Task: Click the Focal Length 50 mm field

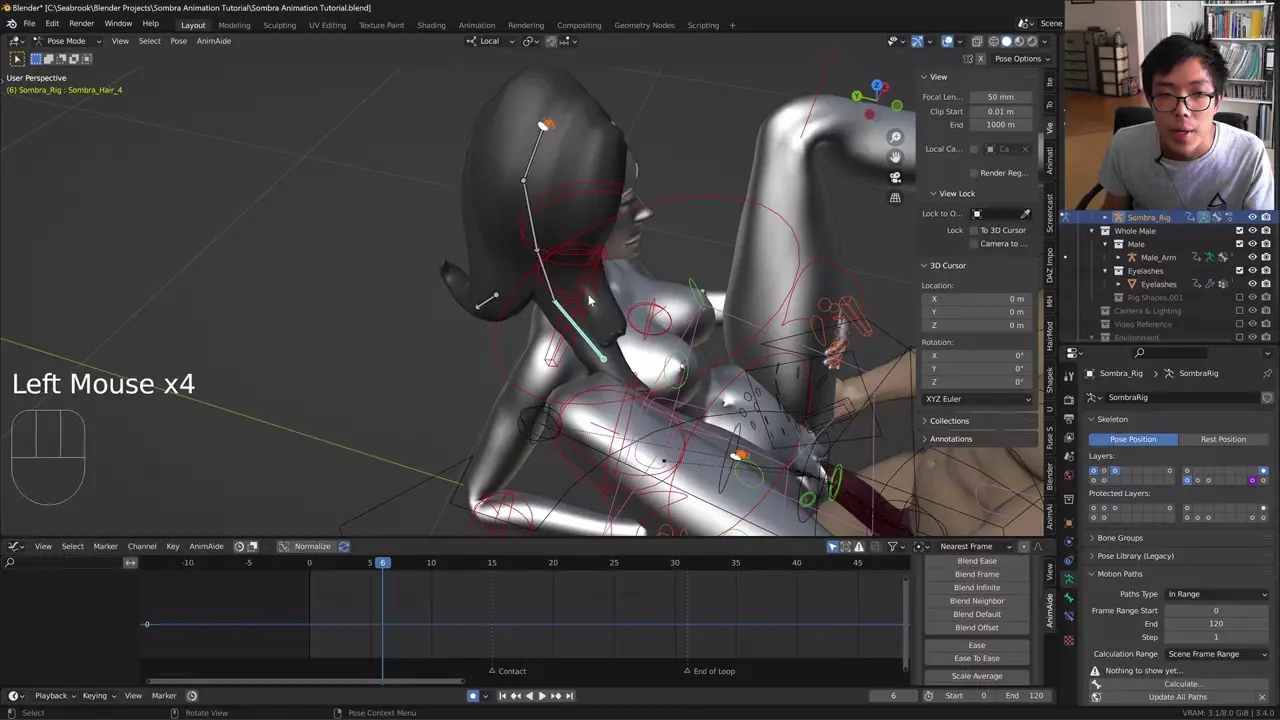Action: 1000,97
